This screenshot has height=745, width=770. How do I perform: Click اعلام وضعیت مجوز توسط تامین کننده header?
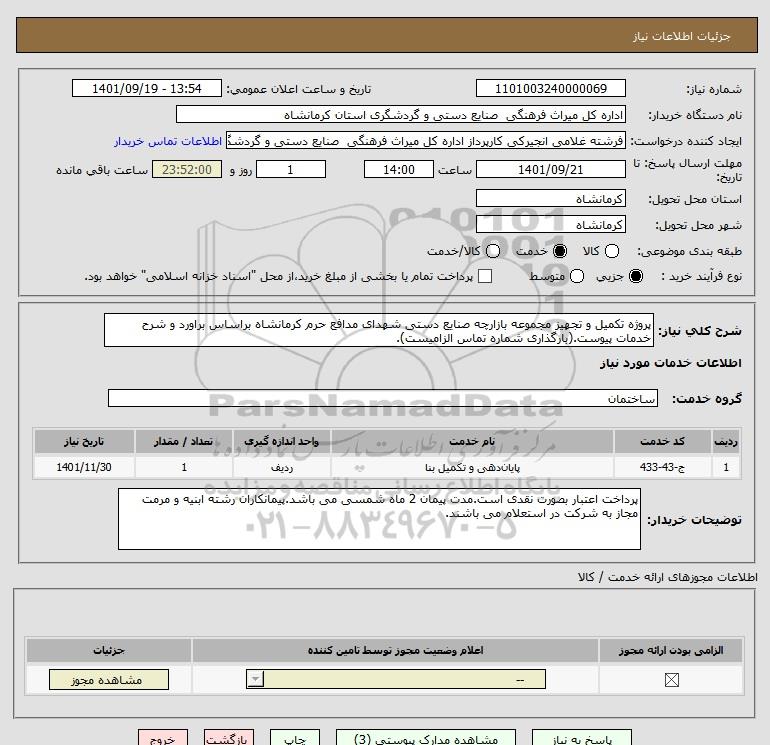(395, 650)
